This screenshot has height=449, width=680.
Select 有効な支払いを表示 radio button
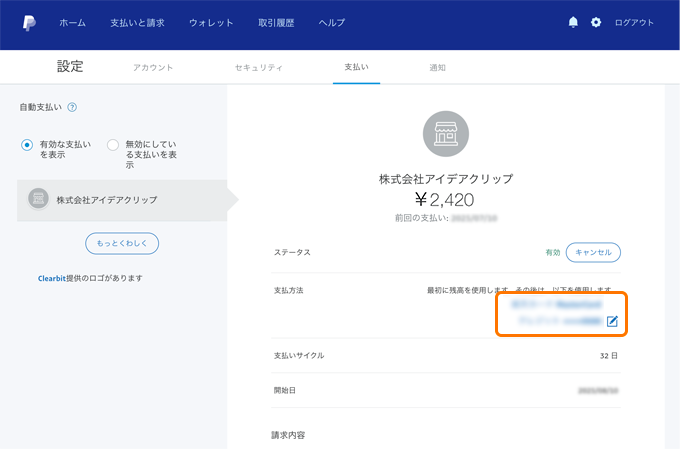point(28,145)
